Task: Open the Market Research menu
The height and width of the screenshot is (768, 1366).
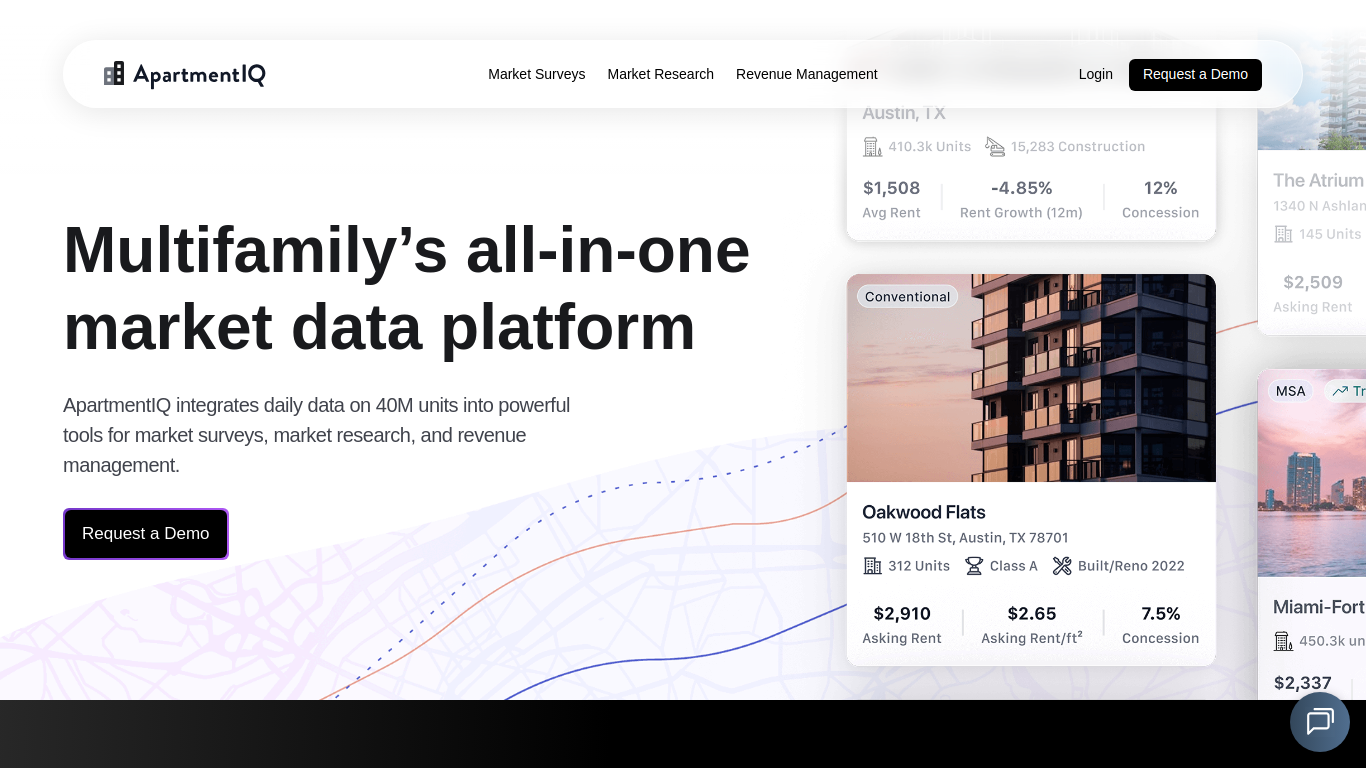Action: 661,74
